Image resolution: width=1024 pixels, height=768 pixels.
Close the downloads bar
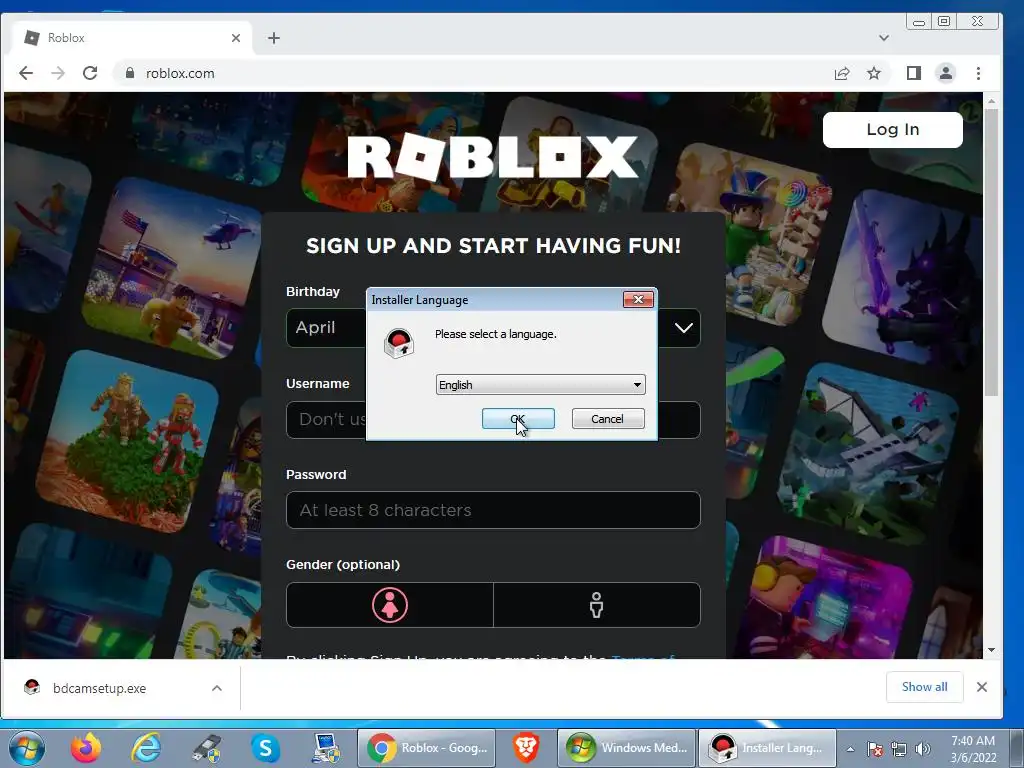tap(982, 687)
